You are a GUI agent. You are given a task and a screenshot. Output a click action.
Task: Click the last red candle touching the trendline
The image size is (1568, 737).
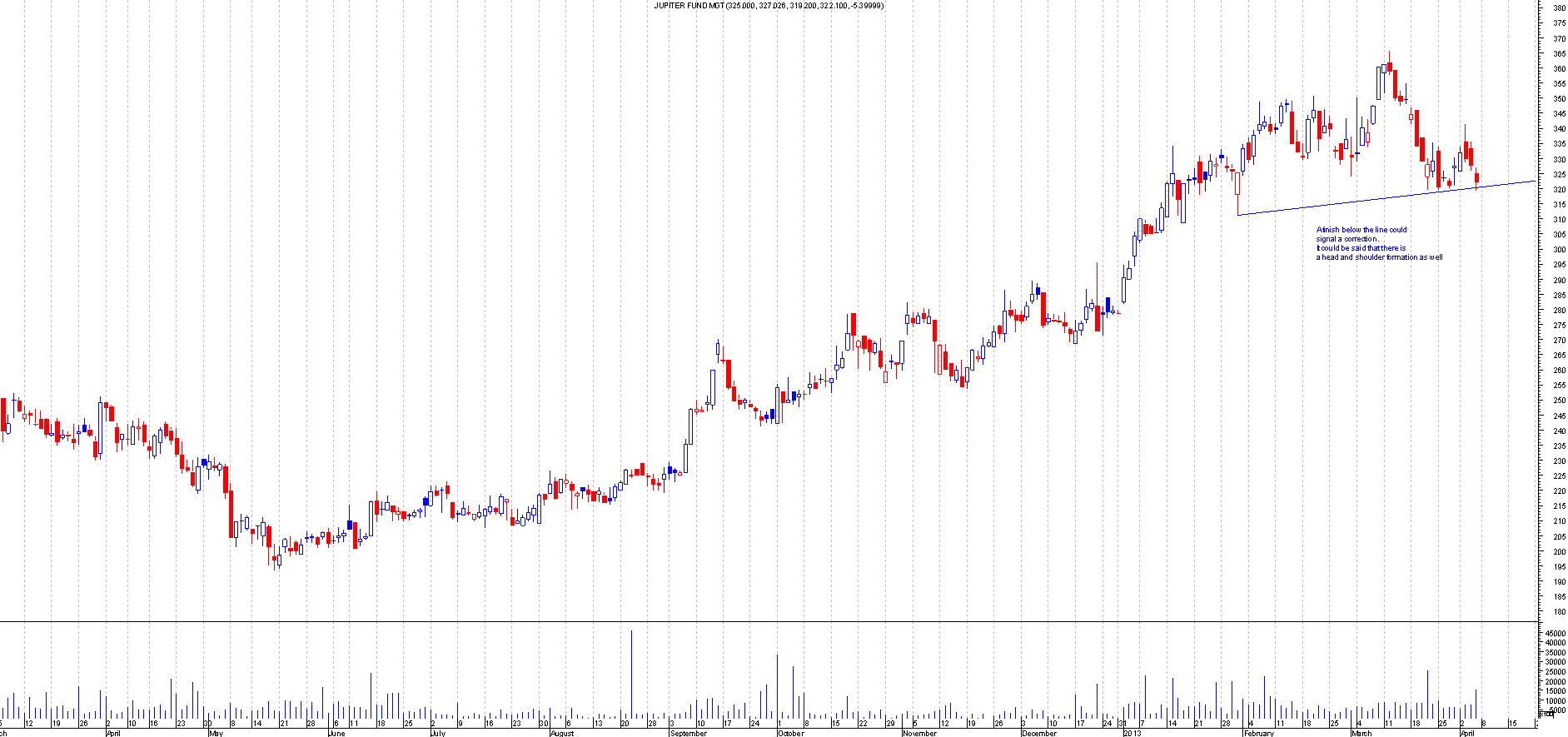coord(1477,178)
